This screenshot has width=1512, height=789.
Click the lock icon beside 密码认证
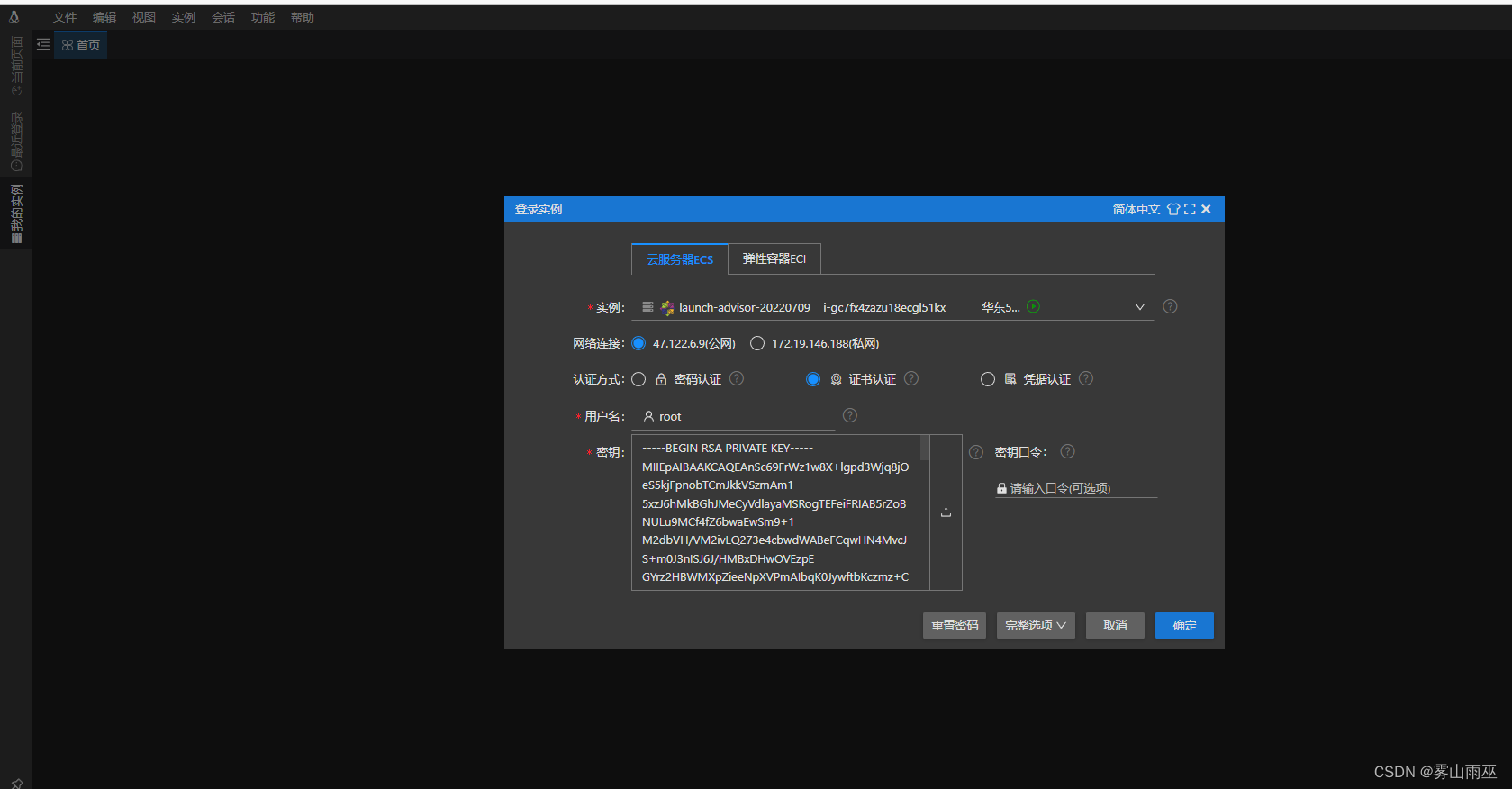(x=661, y=379)
